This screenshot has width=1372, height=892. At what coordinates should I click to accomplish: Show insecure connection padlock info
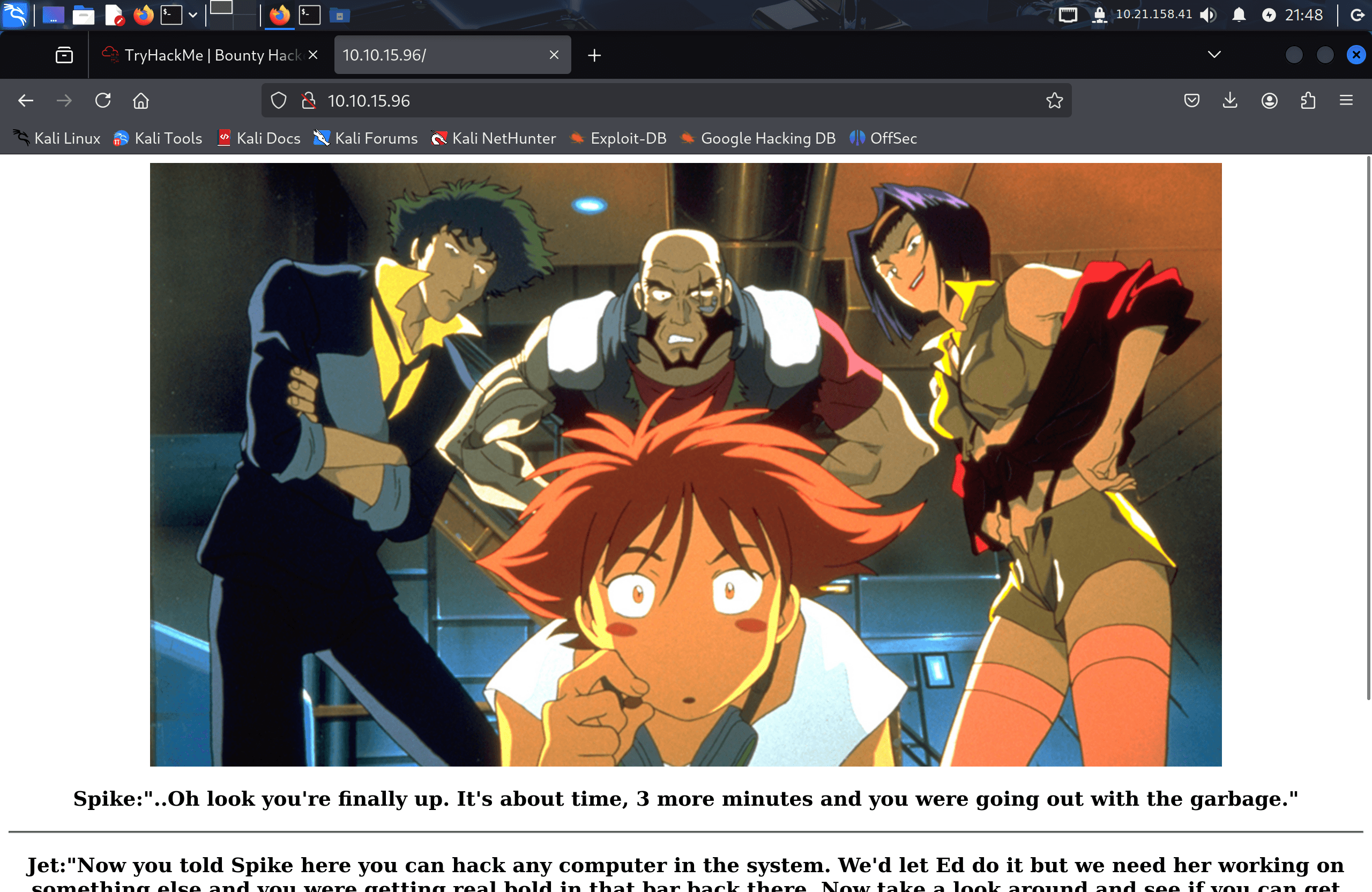pyautogui.click(x=309, y=101)
